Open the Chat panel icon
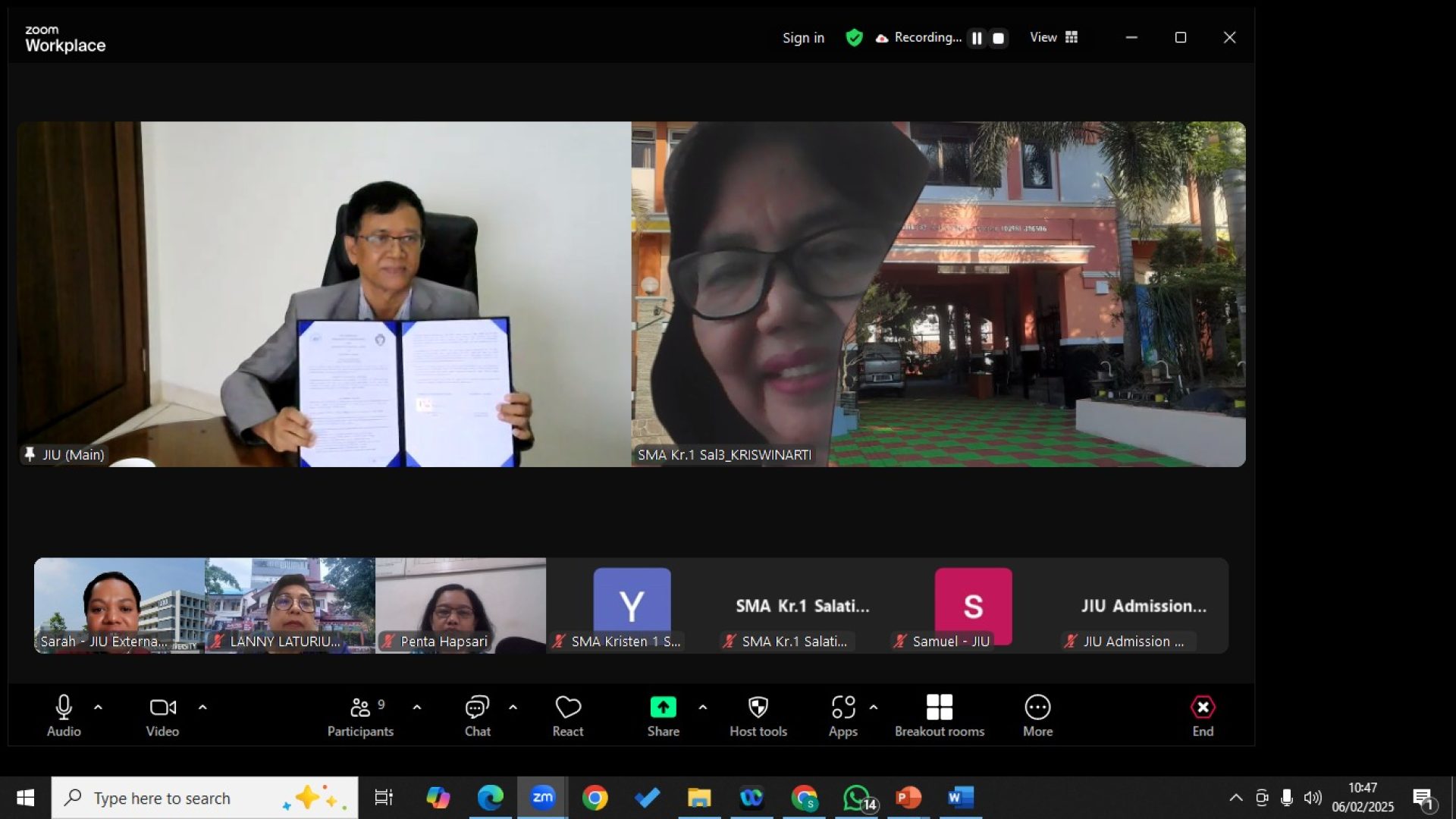This screenshot has height=819, width=1456. pos(477,708)
